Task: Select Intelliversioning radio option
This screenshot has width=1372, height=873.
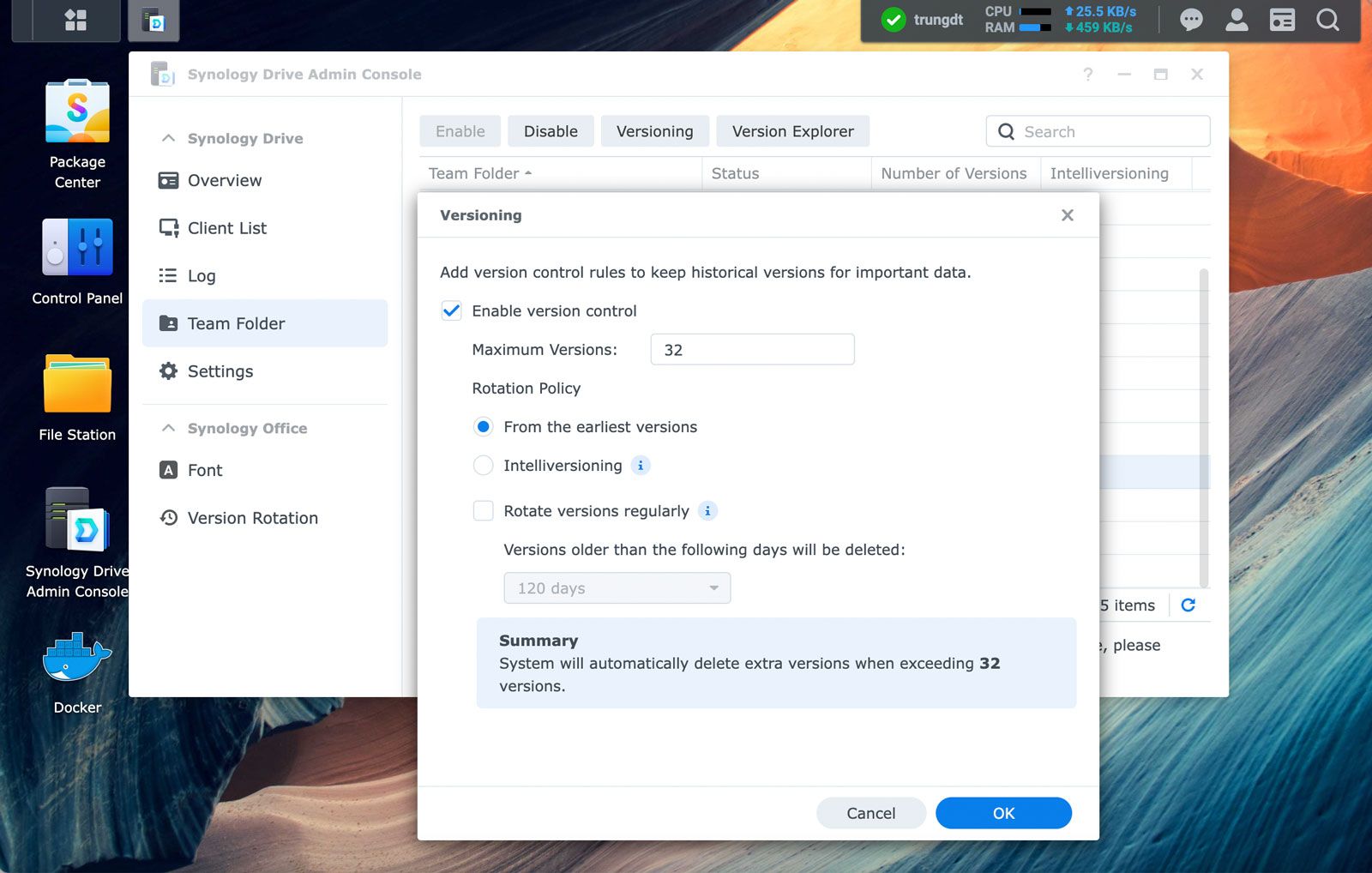Action: [x=484, y=466]
